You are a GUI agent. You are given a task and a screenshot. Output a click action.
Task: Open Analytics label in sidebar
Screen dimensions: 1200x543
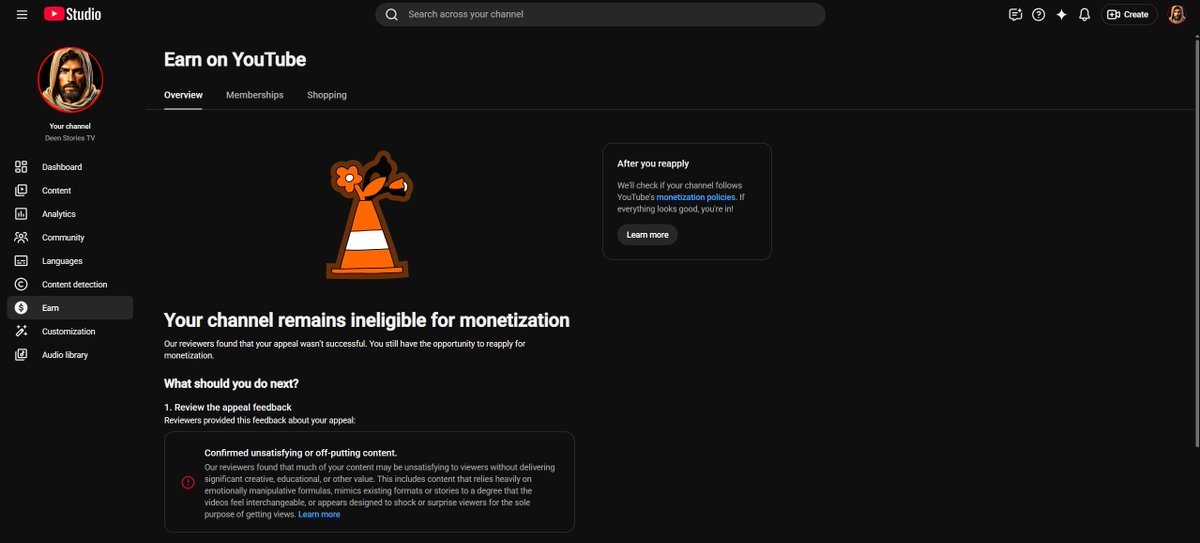point(59,214)
